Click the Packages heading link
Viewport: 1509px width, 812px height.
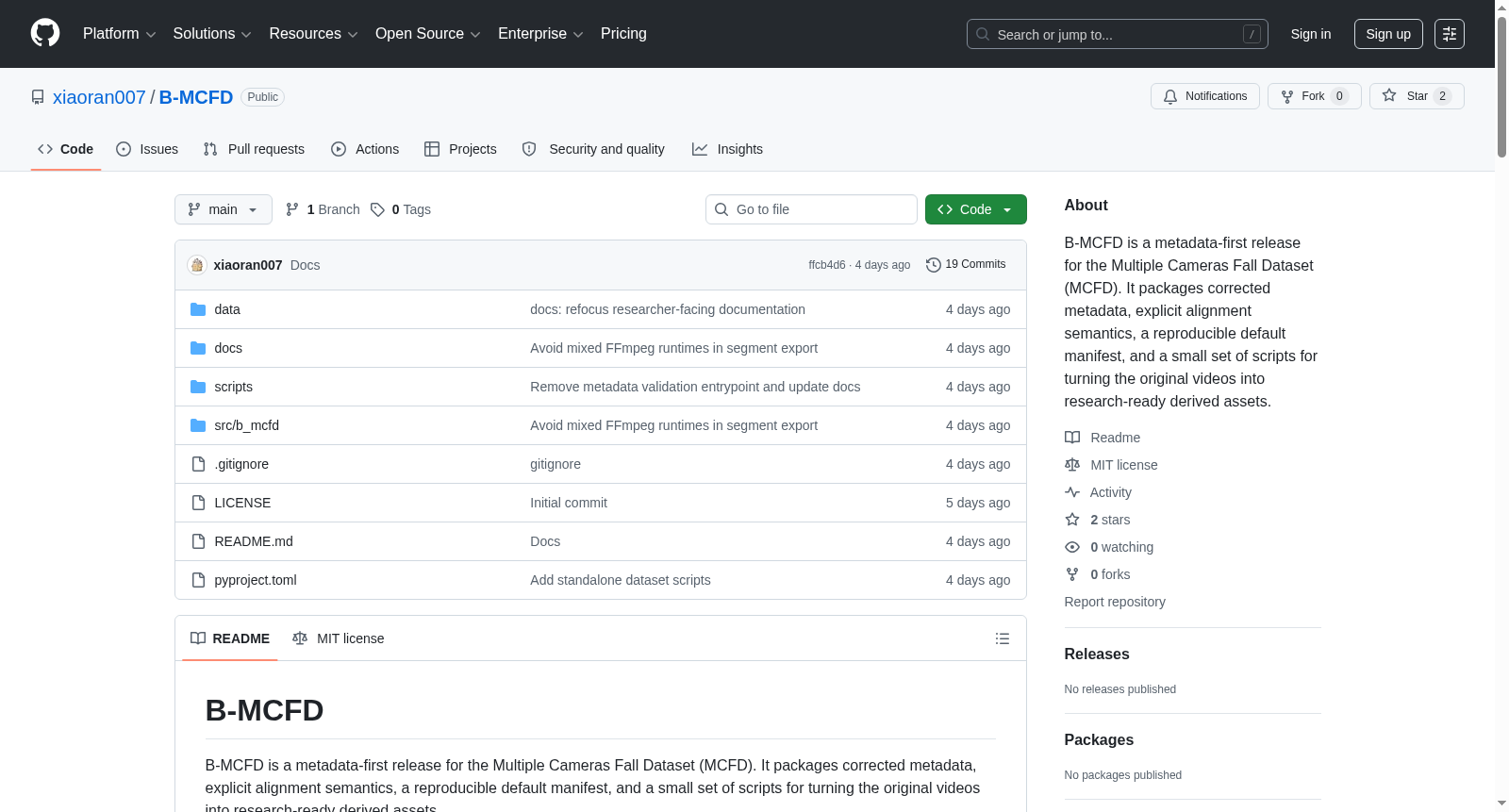(x=1099, y=740)
